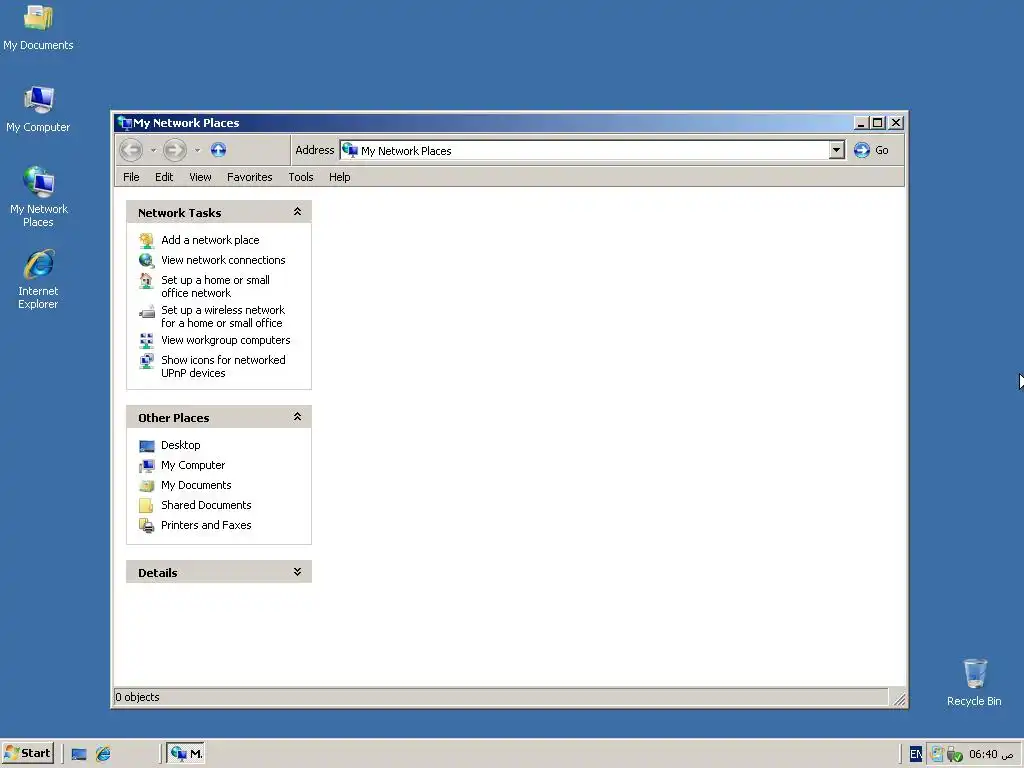Go to Printers and Faxes in Other Places

click(x=206, y=525)
